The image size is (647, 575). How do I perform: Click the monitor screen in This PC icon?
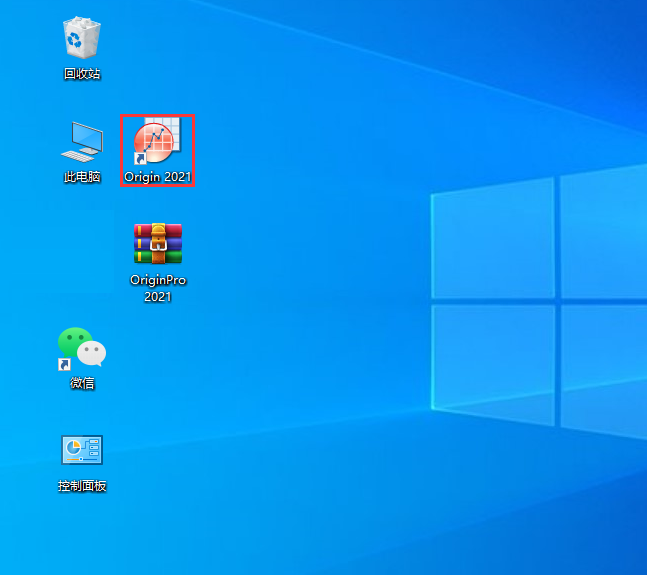[86, 136]
